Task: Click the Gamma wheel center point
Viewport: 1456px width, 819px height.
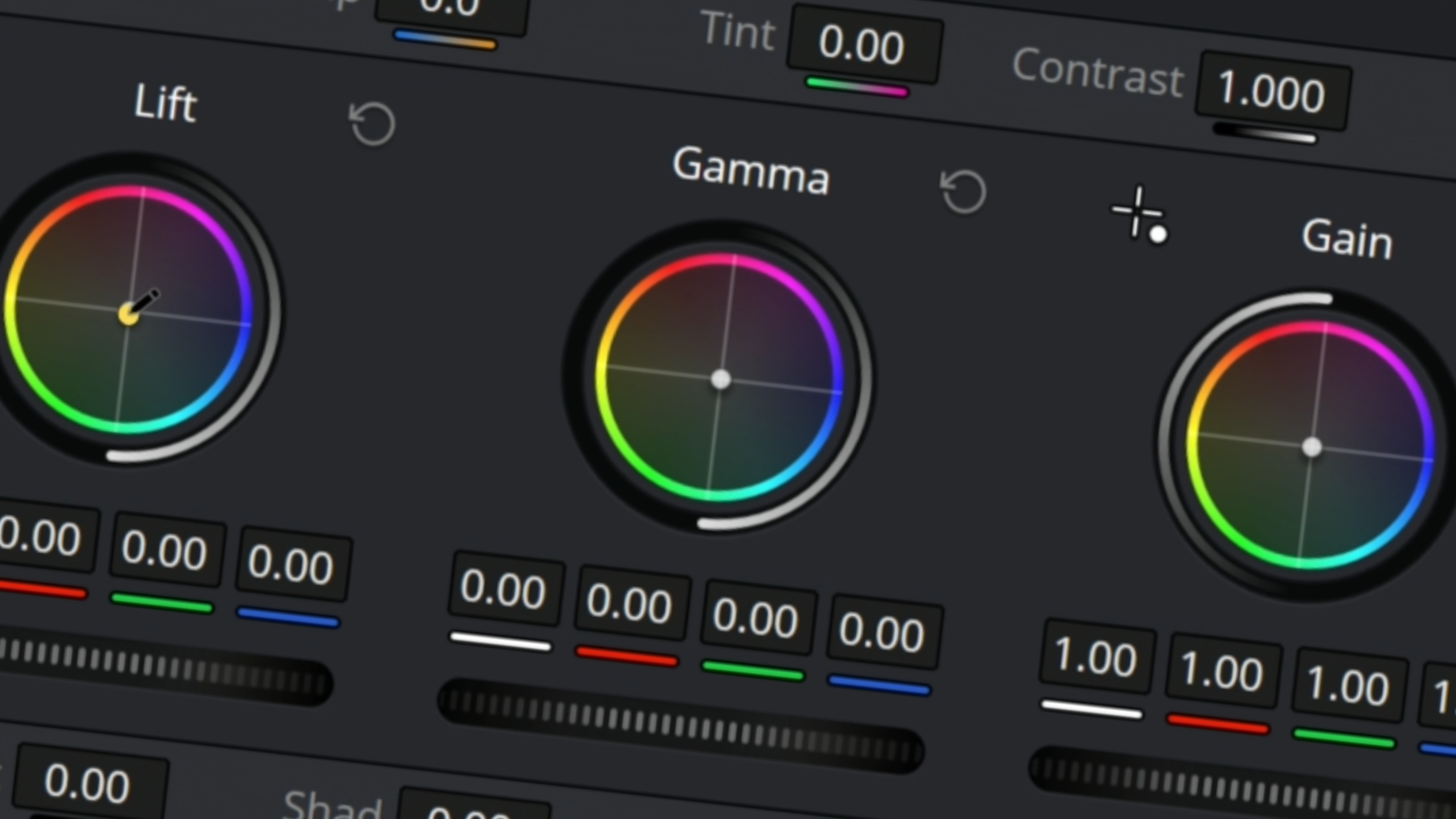Action: pyautogui.click(x=720, y=379)
